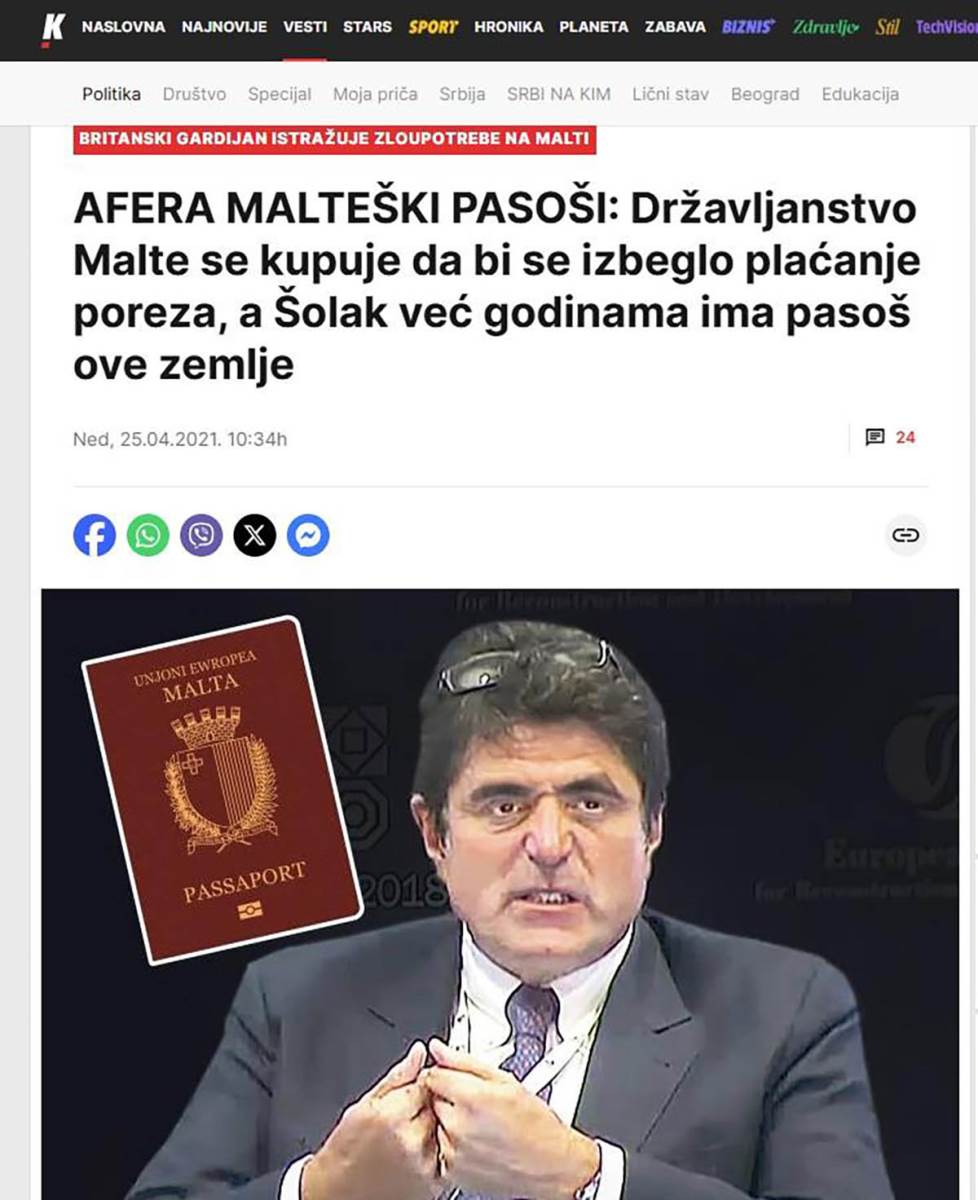Share article via Viber icon

[201, 536]
